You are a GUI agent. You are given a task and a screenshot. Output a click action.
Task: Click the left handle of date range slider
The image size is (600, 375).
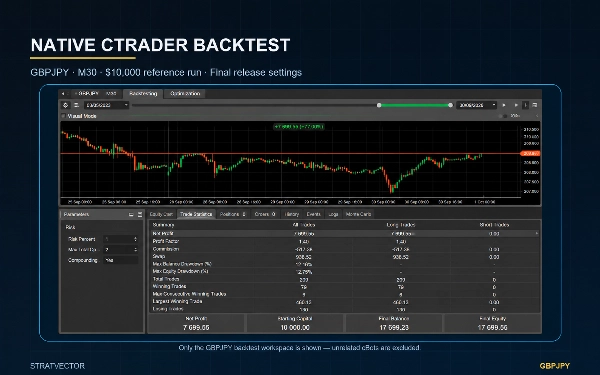coord(379,105)
